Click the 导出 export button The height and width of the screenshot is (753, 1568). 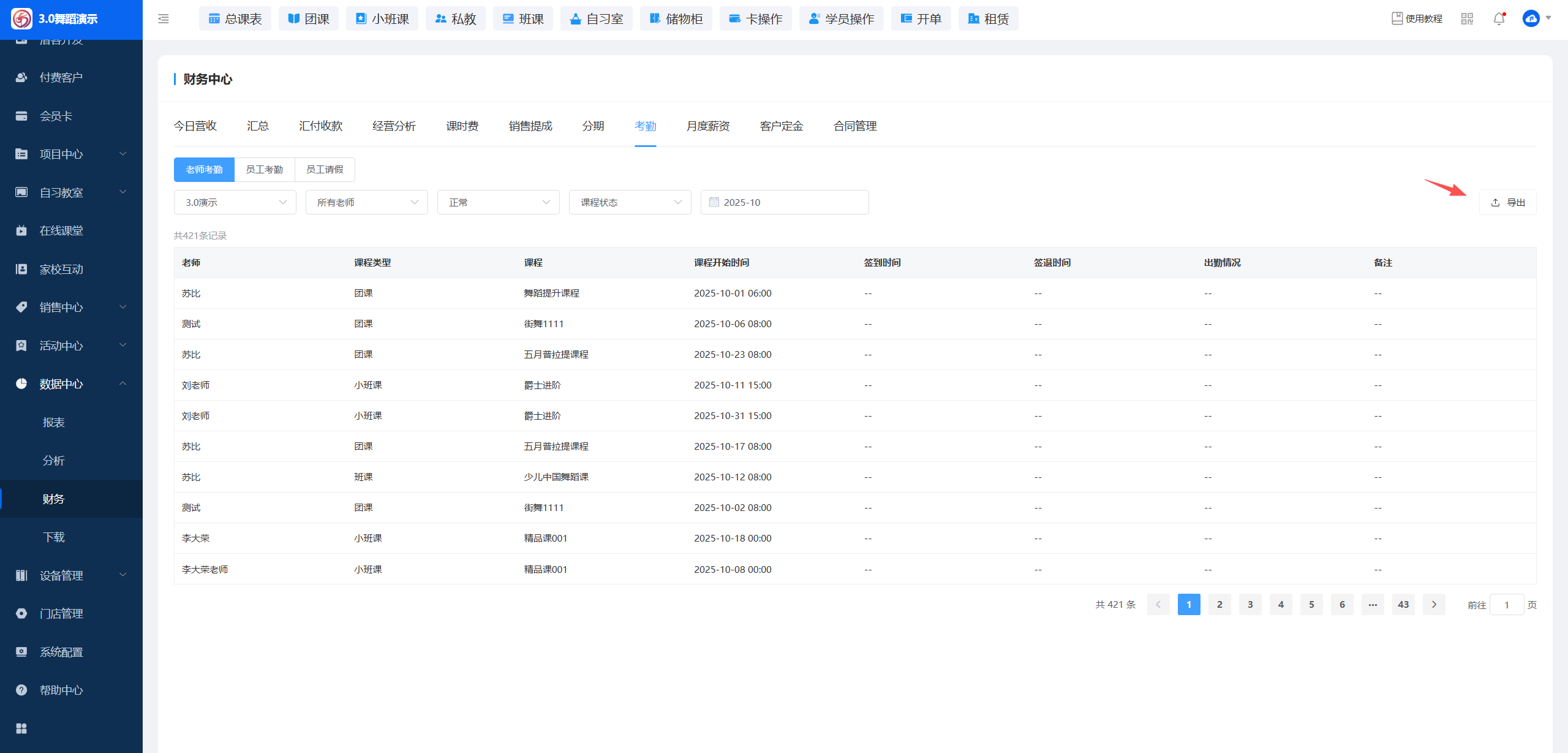pos(1508,202)
